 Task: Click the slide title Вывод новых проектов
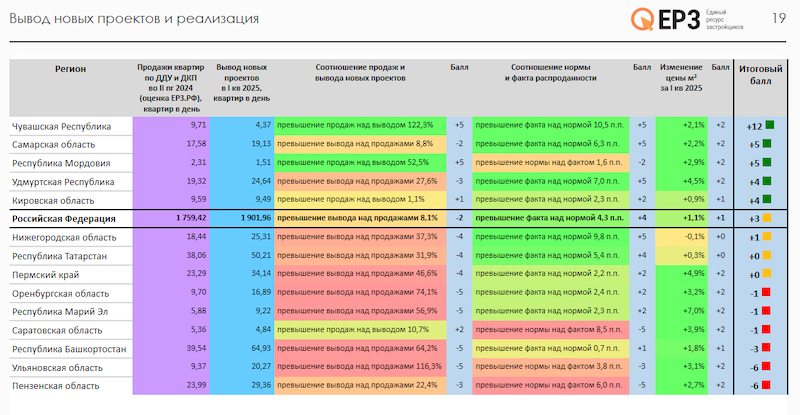pyautogui.click(x=134, y=19)
